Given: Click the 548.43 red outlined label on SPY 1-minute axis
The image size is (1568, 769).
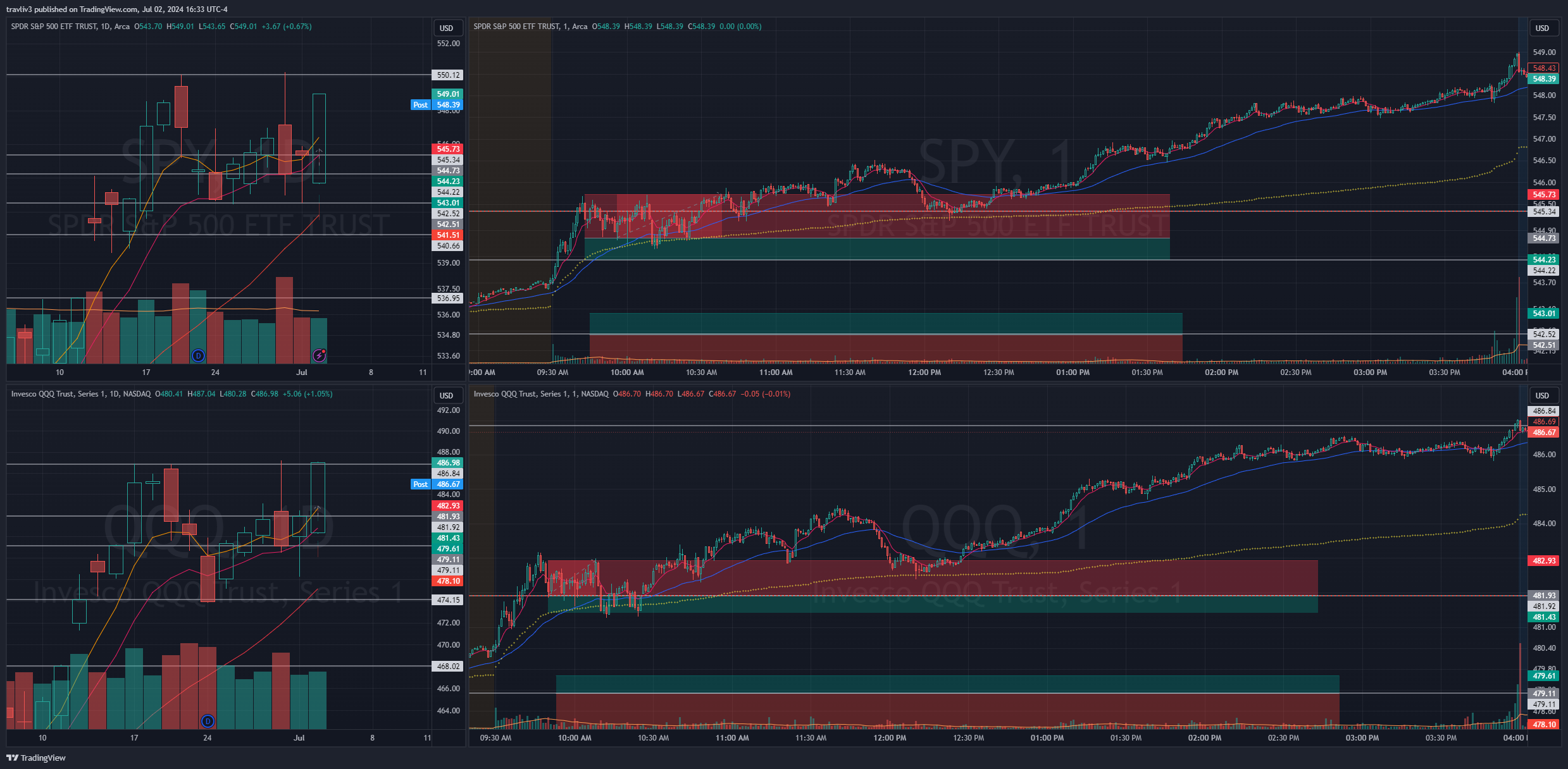Looking at the screenshot, I should coord(1544,68).
